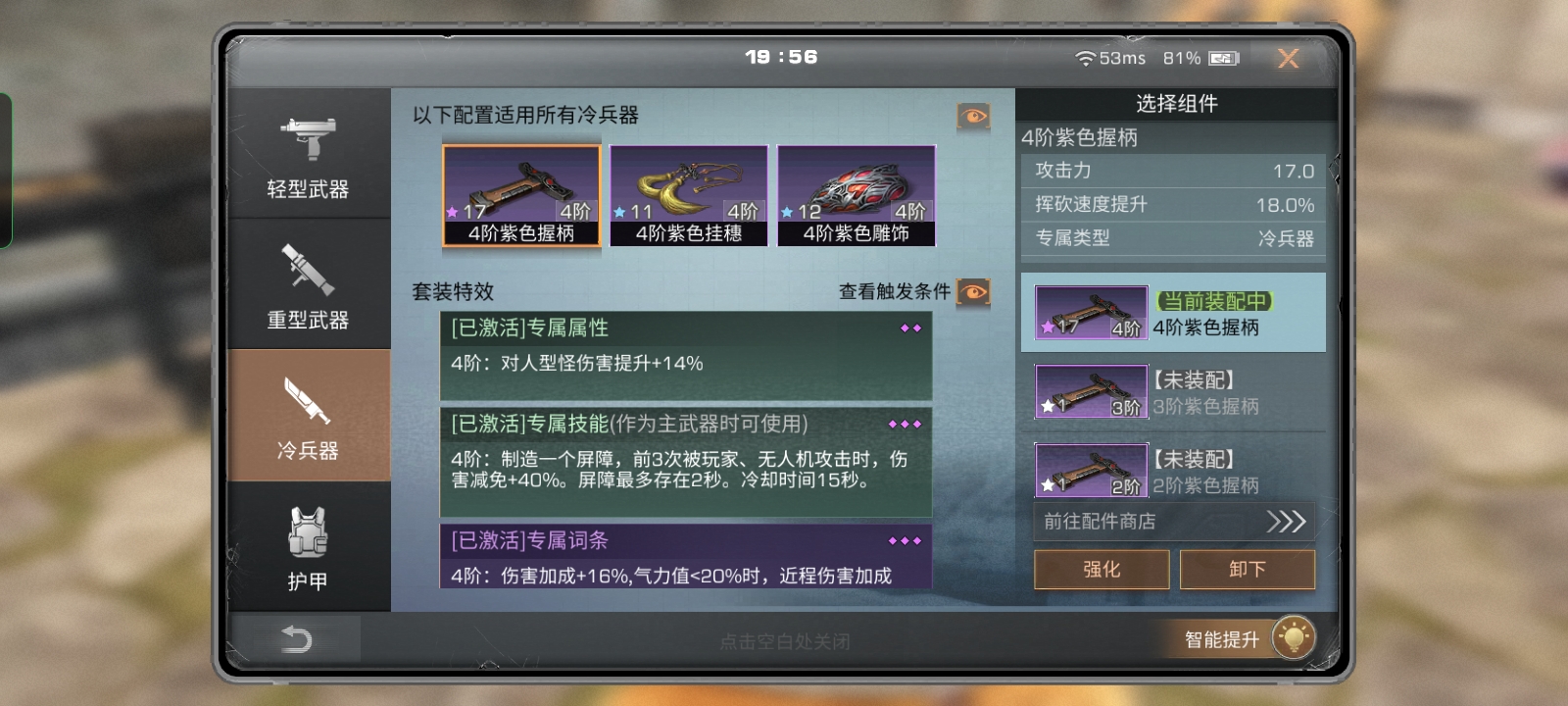Close the panel with orange X
The width and height of the screenshot is (1568, 706).
click(x=1289, y=59)
